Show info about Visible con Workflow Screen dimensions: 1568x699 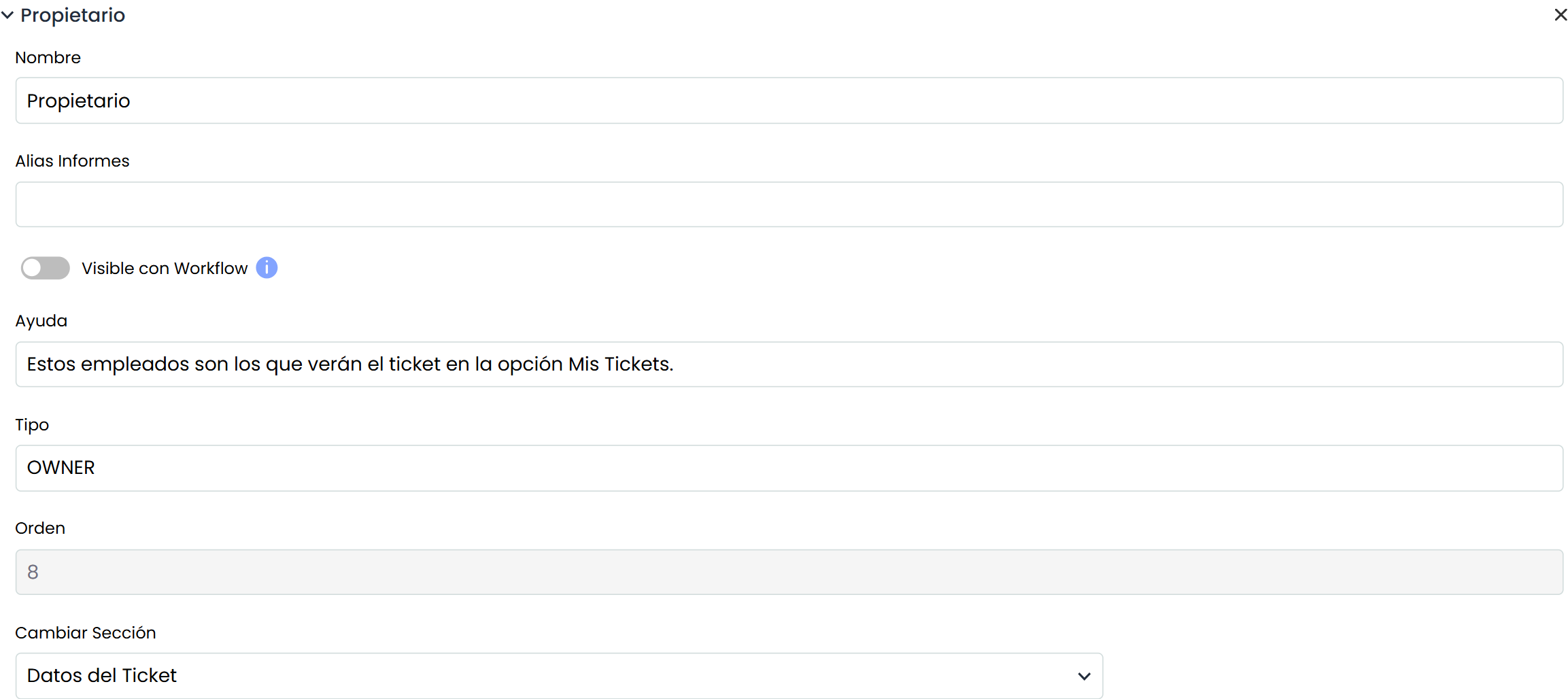(267, 268)
